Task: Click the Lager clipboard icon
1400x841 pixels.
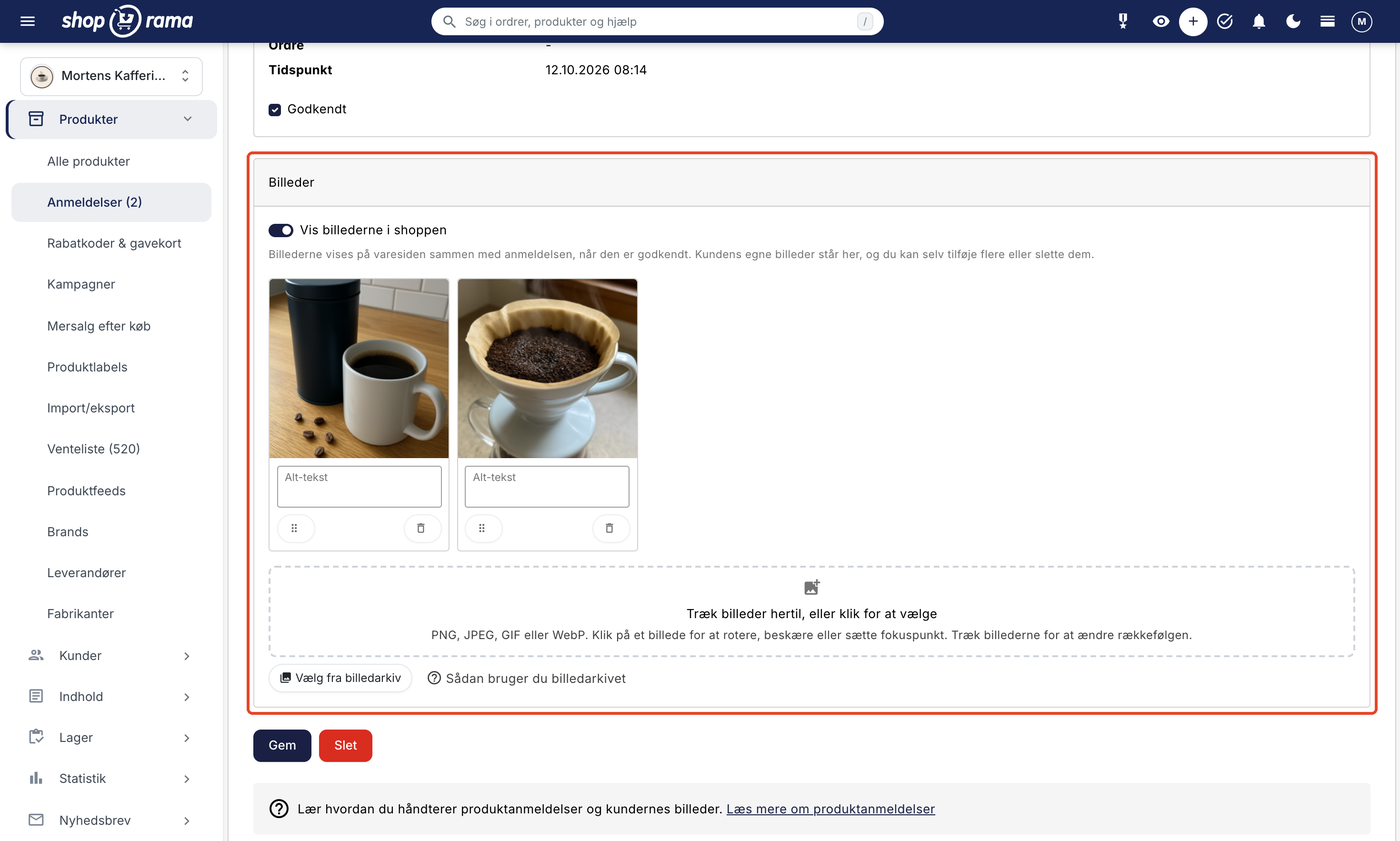Action: pyautogui.click(x=36, y=737)
